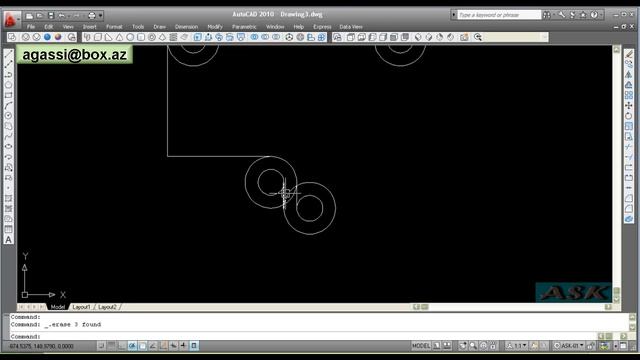Click the Zoom magnifier toolbar icon
Screen dimensions: 640x360
tap(478, 37)
